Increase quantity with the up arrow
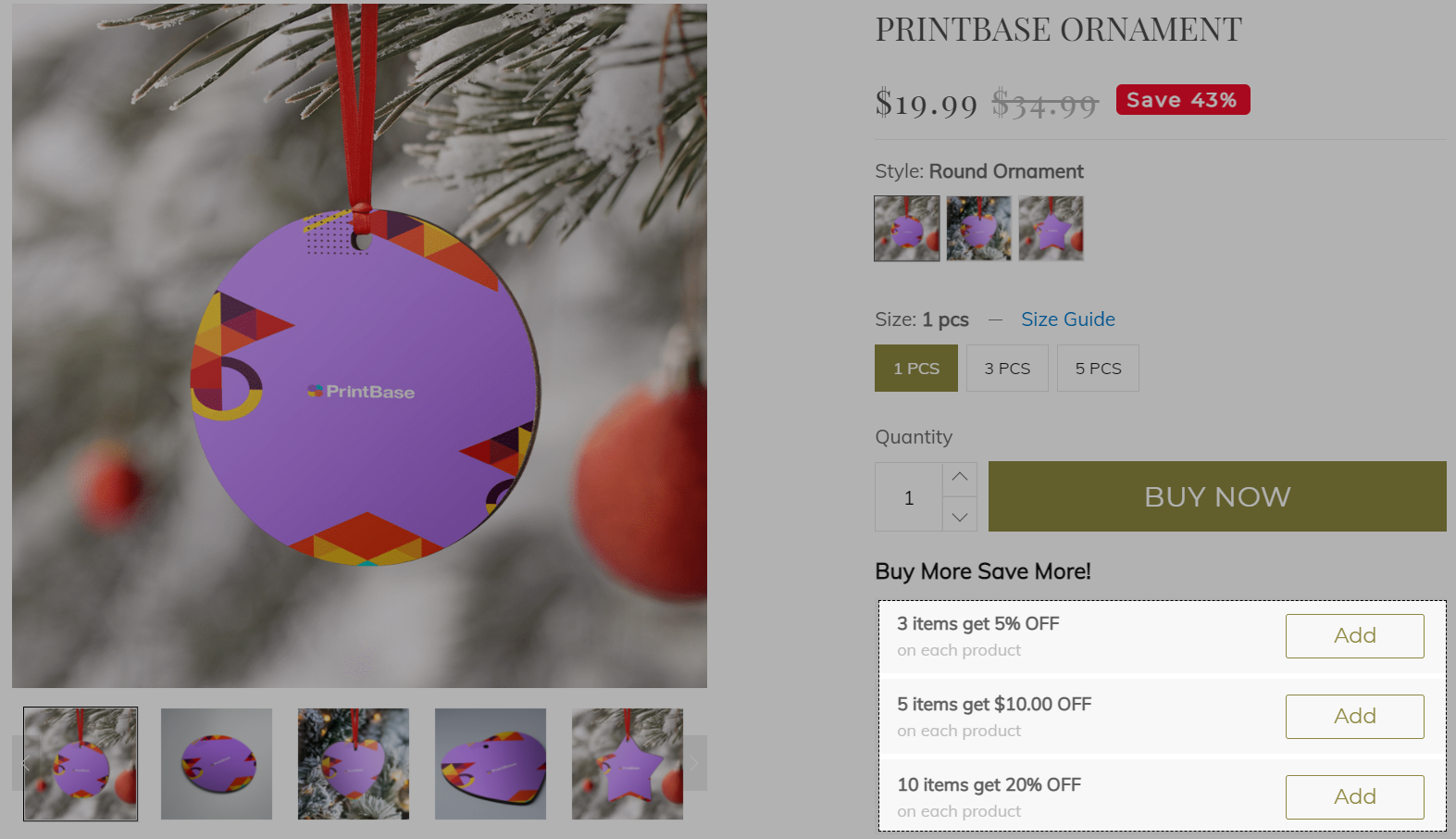The height and width of the screenshot is (839, 1456). 960,479
